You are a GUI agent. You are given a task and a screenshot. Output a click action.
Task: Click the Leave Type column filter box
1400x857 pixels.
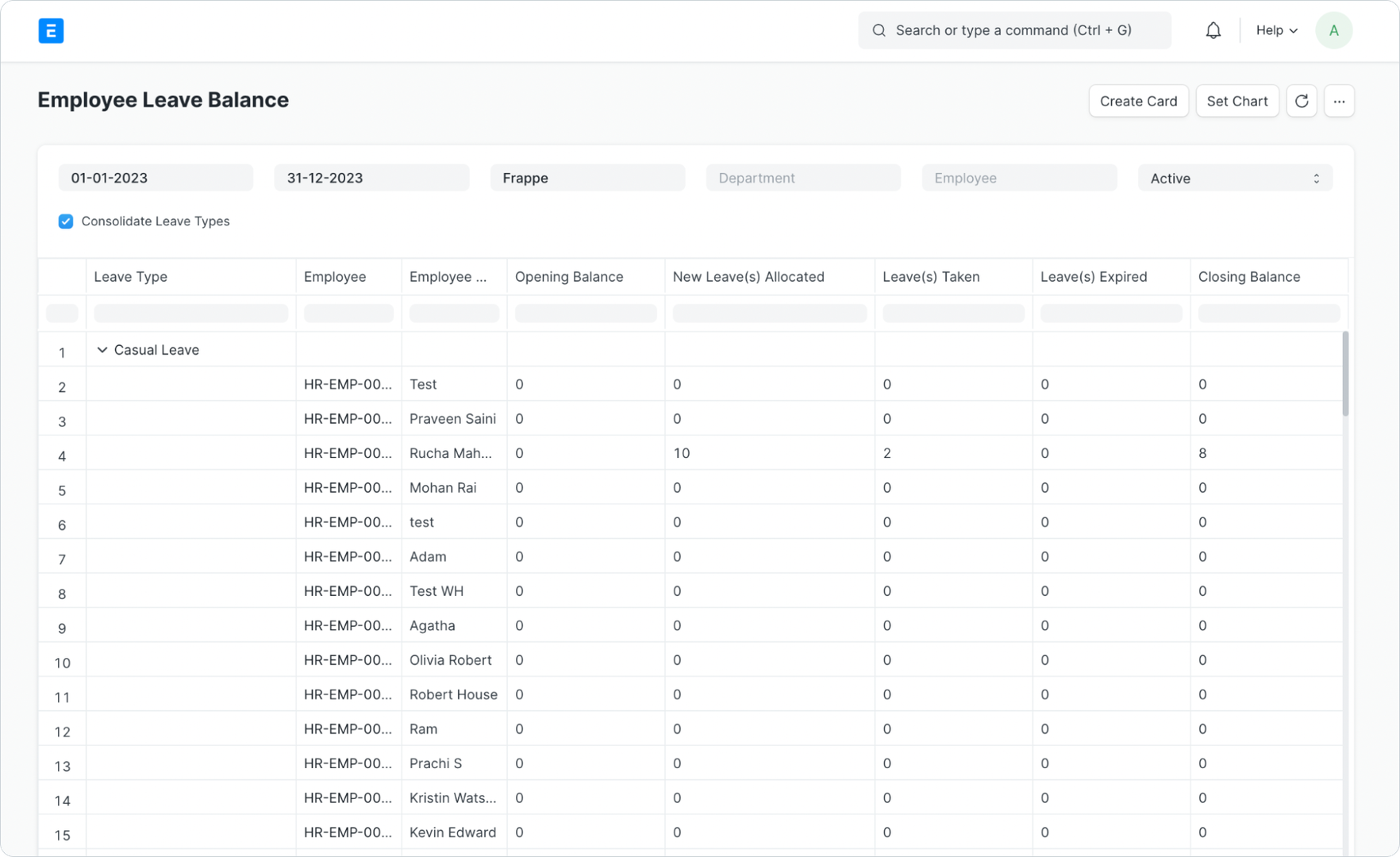(x=190, y=313)
